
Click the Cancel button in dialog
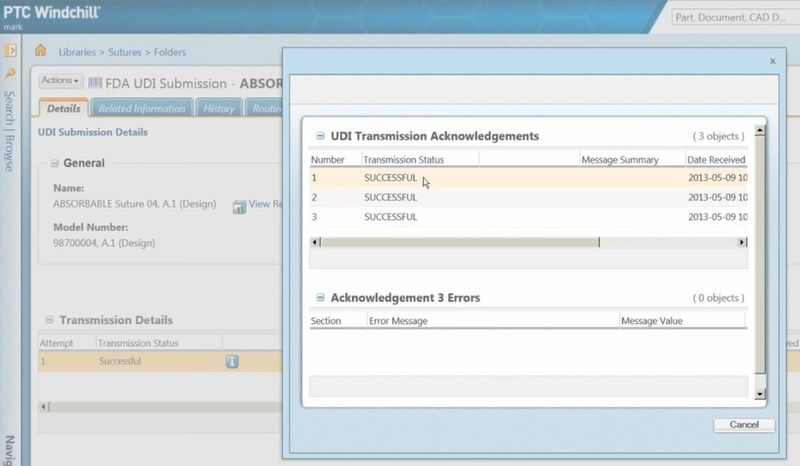tap(744, 425)
